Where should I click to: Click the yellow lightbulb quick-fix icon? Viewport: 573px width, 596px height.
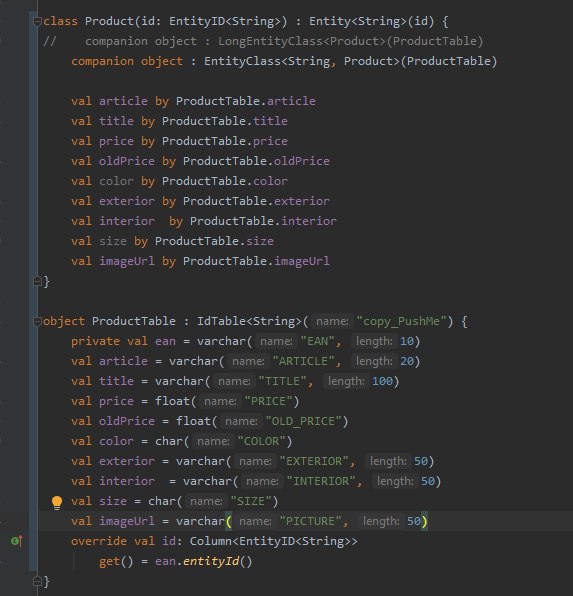[x=57, y=502]
